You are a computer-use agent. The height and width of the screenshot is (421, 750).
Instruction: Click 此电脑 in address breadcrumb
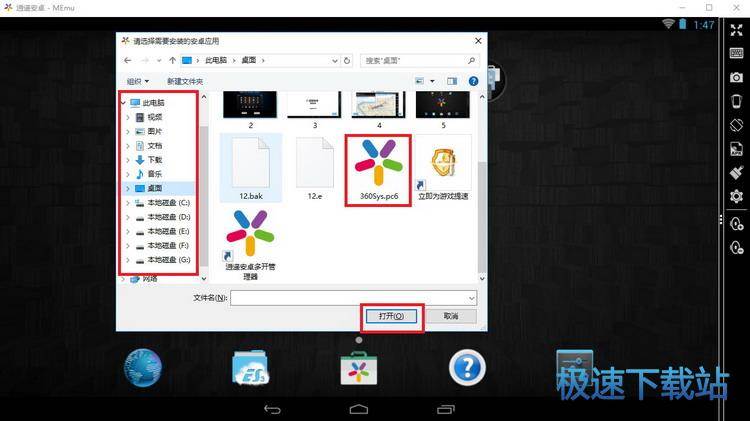216,60
